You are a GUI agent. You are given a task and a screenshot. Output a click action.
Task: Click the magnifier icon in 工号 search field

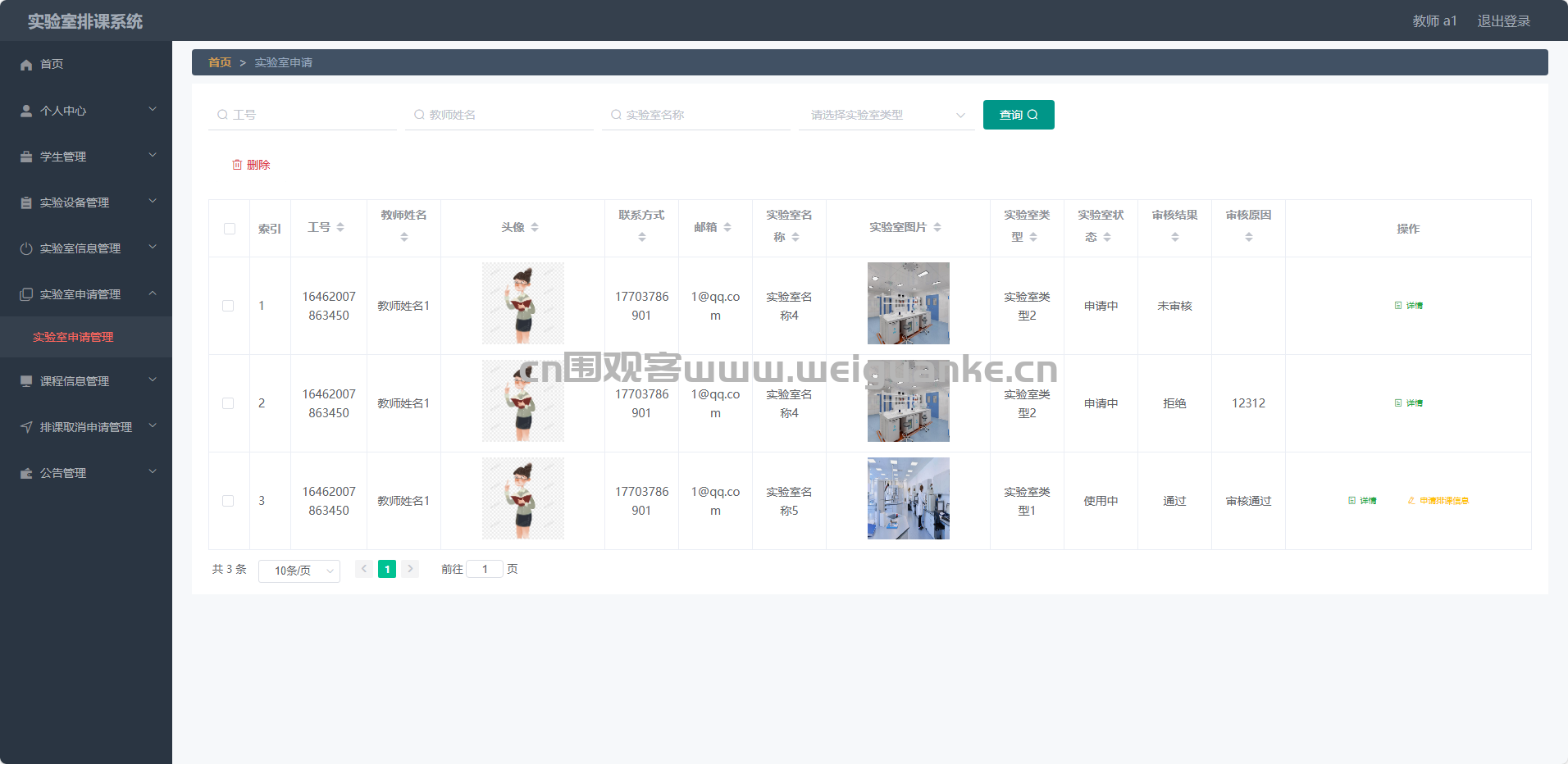222,115
